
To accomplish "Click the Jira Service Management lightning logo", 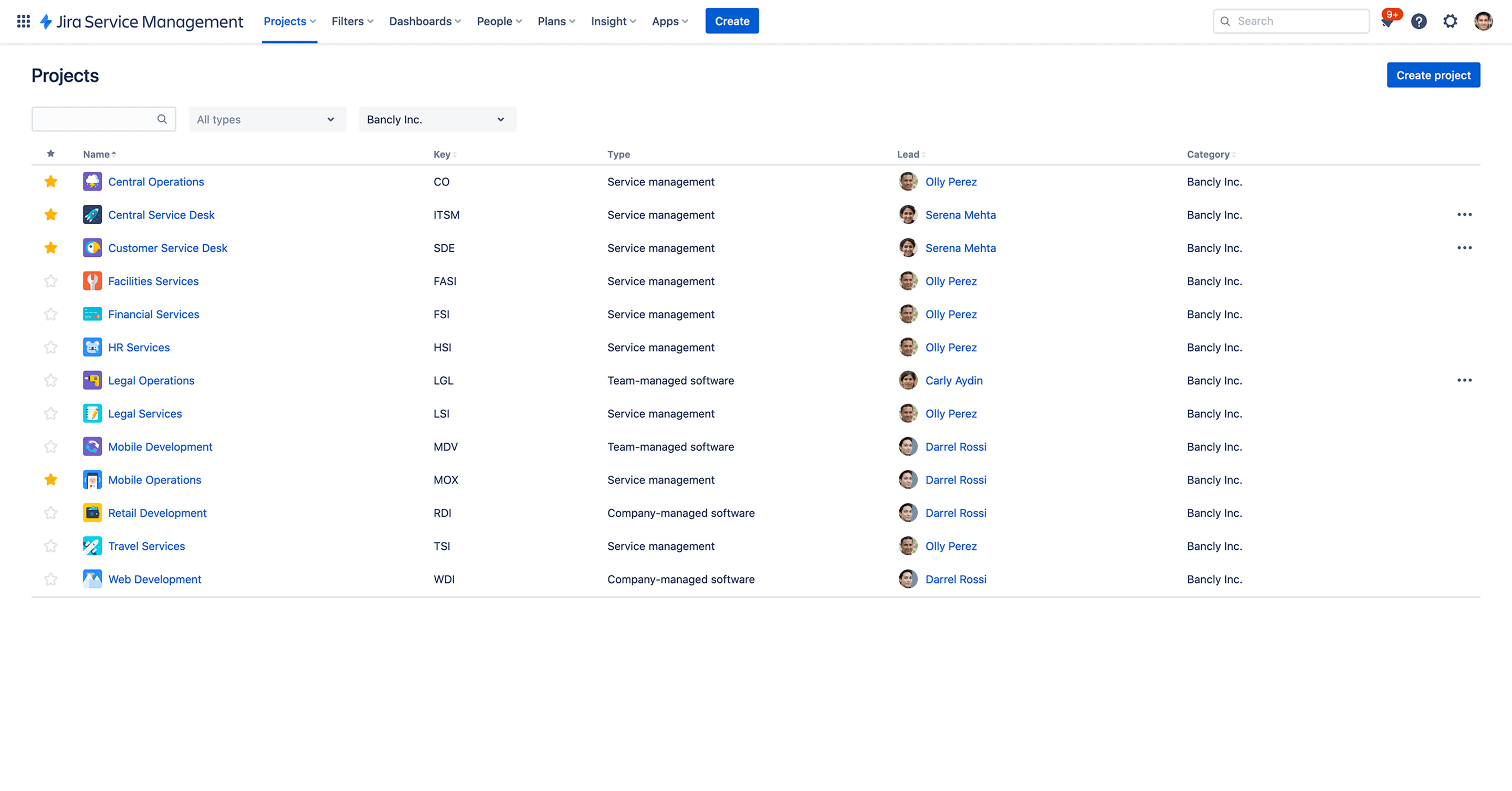I will [x=46, y=21].
